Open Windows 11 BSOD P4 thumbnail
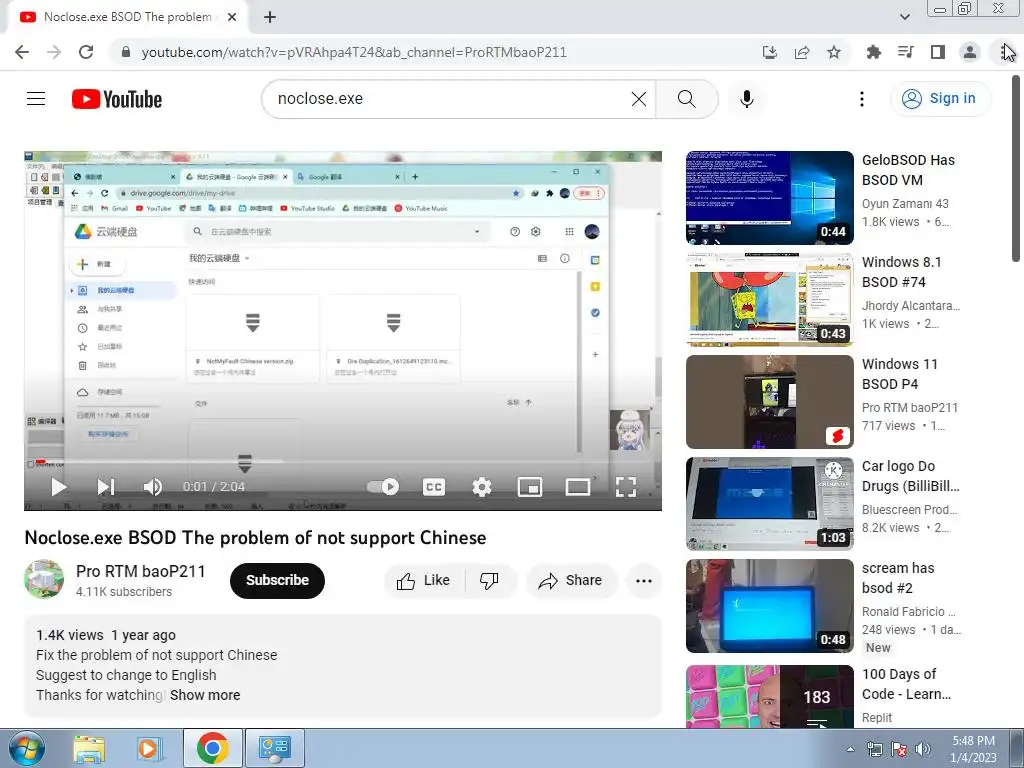Viewport: 1024px width, 768px height. coord(769,402)
